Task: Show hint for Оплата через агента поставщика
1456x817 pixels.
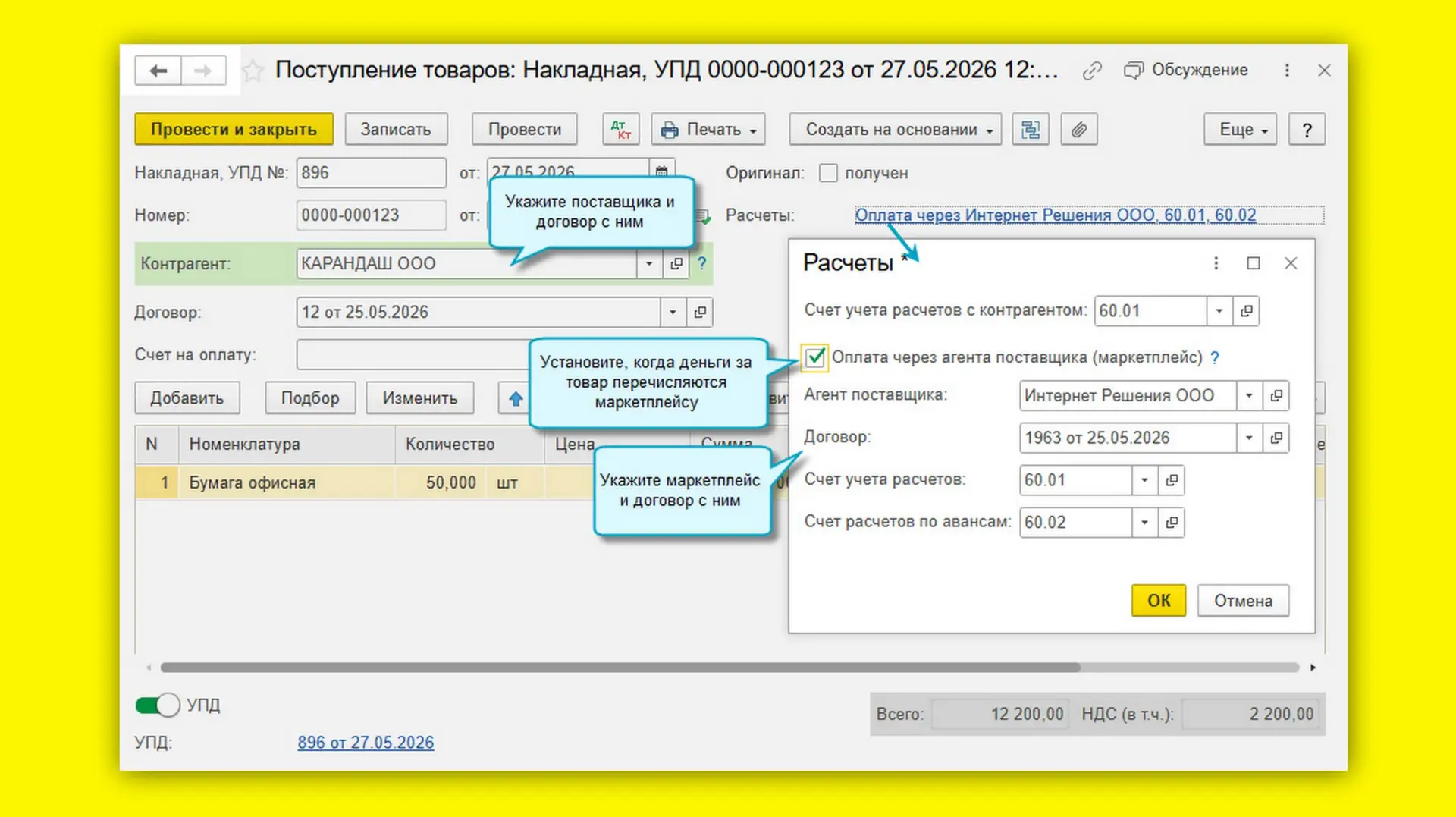Action: coord(1215,358)
